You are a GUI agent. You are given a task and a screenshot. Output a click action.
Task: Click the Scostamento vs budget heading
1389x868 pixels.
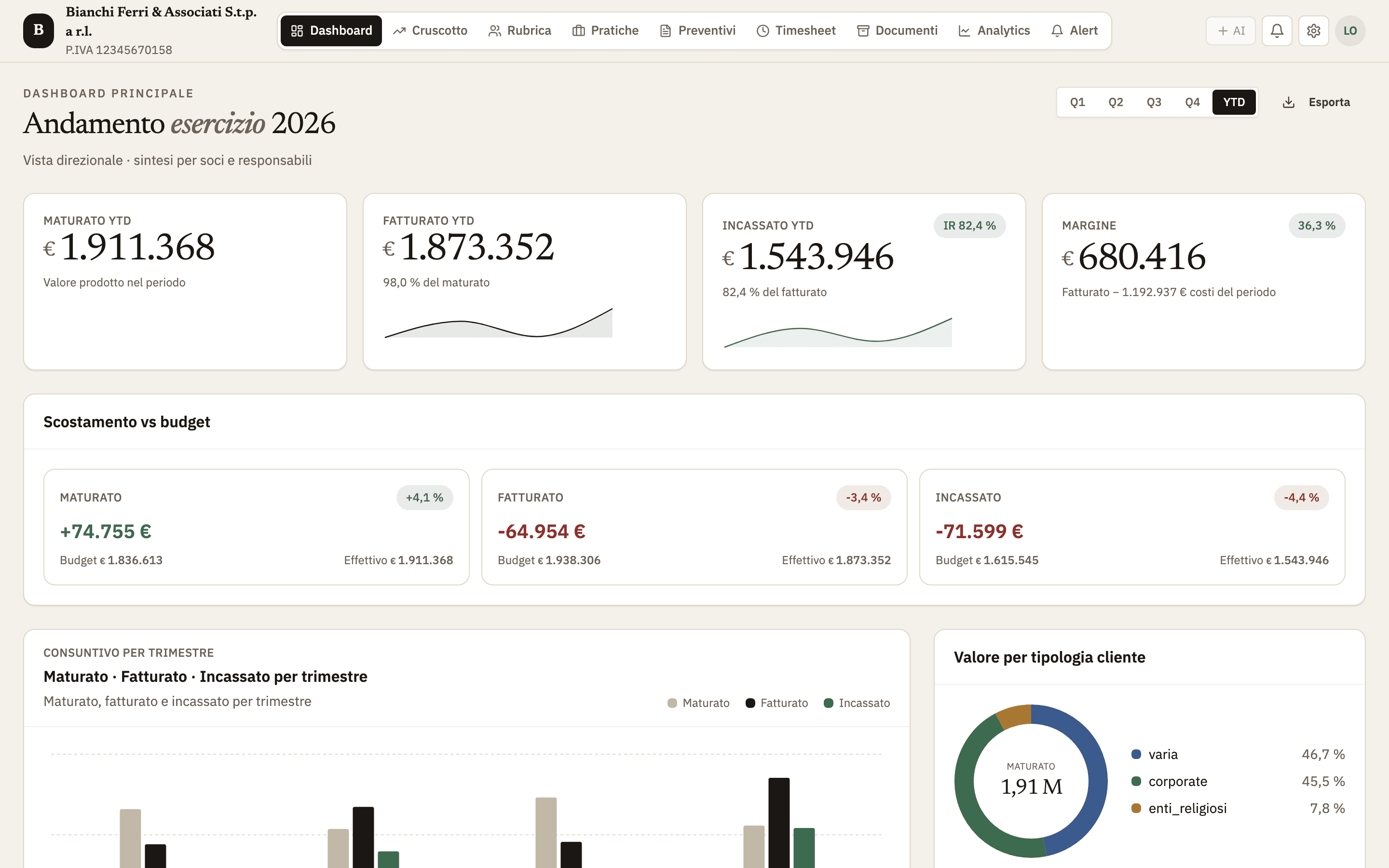(x=127, y=422)
